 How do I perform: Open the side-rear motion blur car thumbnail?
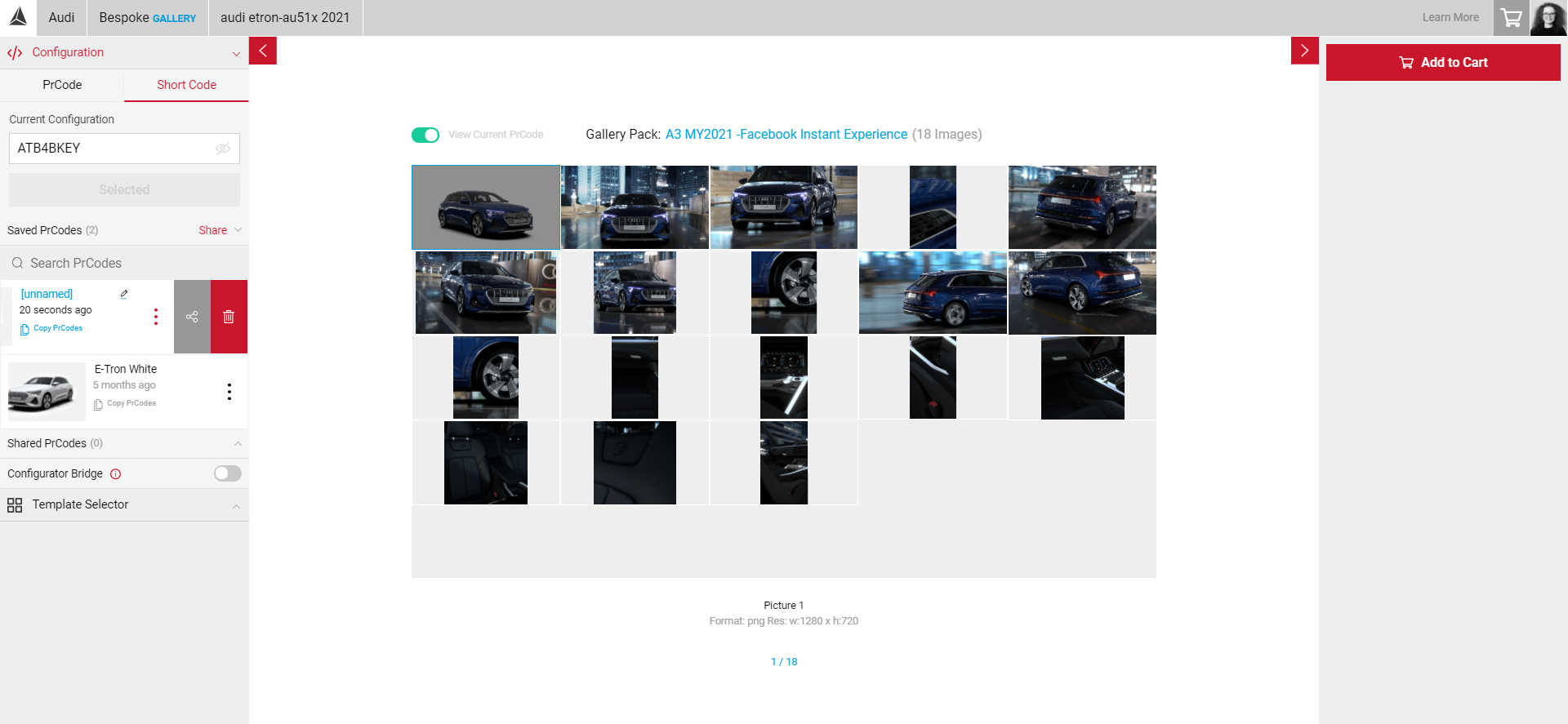(x=933, y=292)
